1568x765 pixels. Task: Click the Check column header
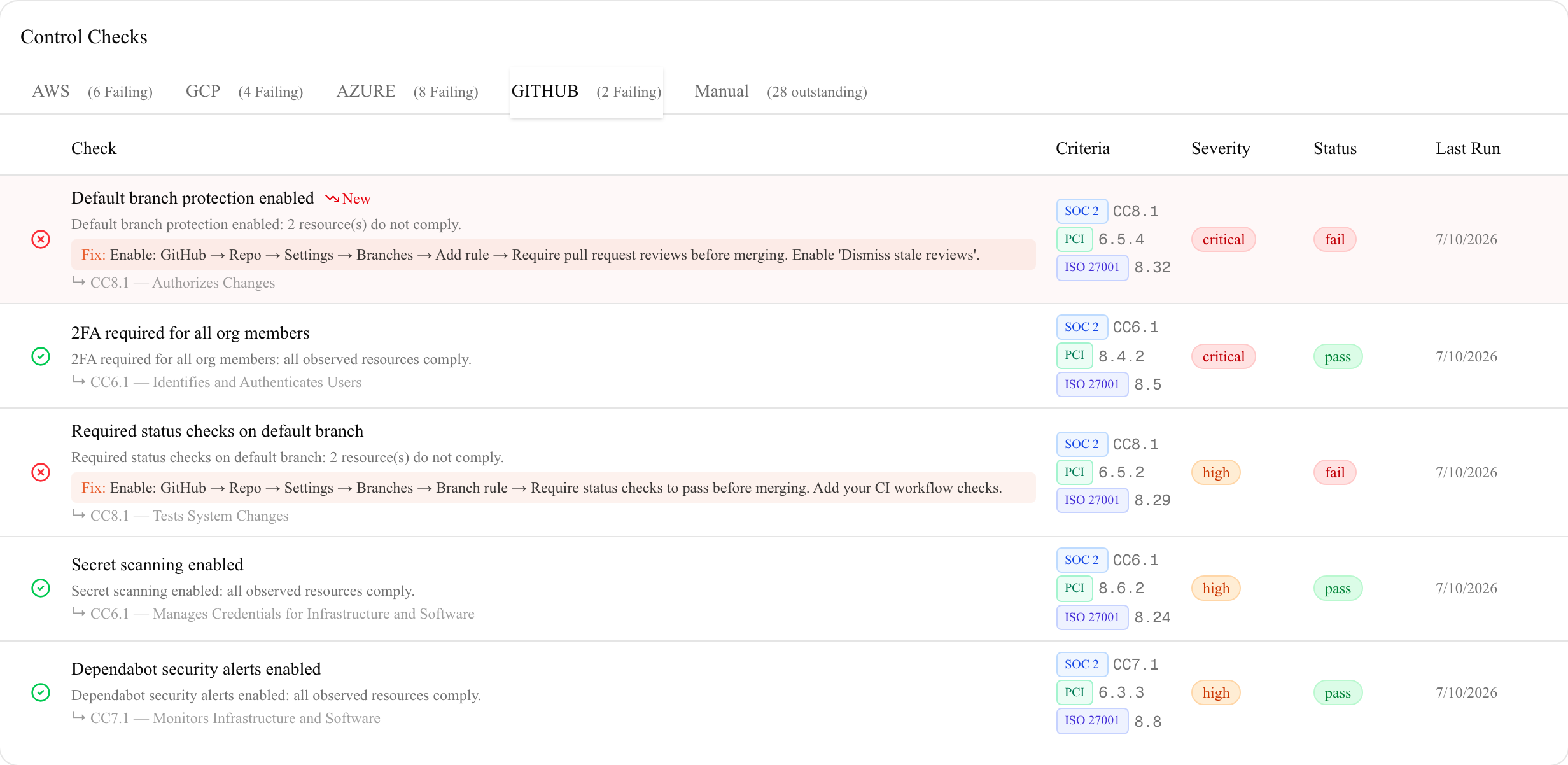coord(94,148)
